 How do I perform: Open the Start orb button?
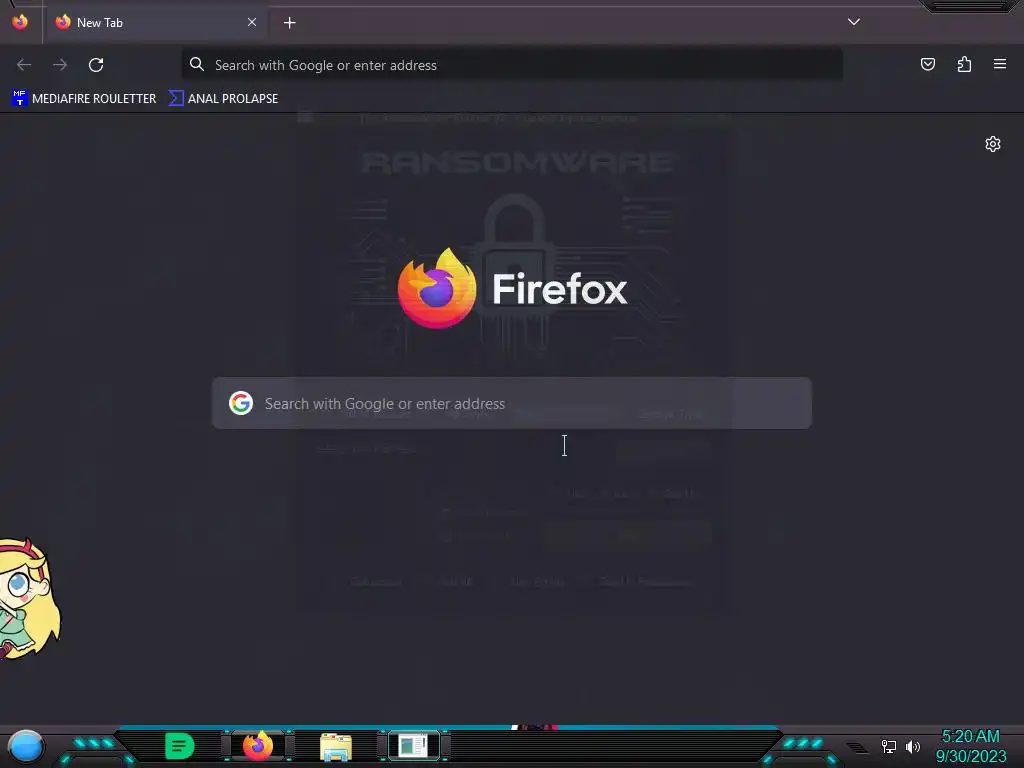25,746
